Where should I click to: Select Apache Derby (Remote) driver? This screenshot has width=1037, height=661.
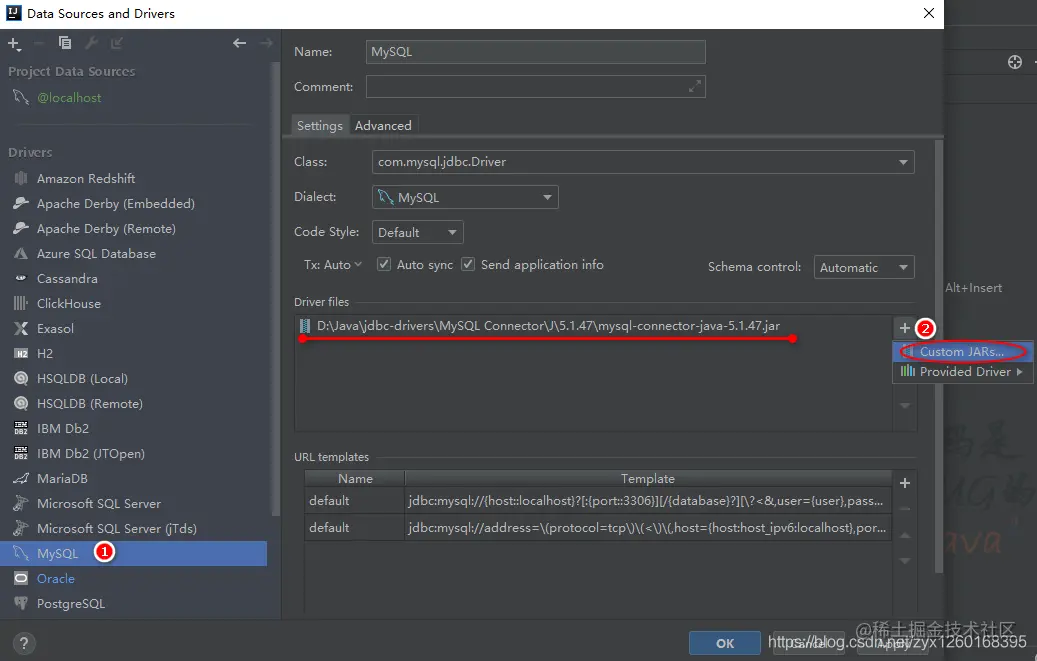(x=106, y=229)
